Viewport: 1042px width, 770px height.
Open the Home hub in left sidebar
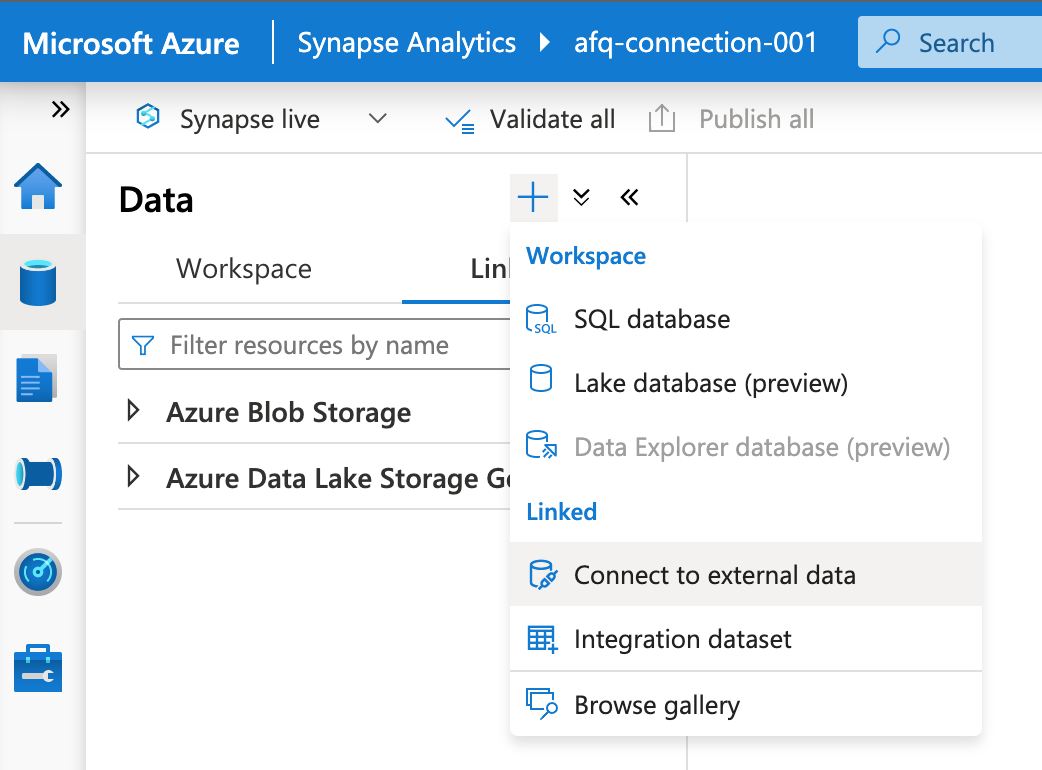(37, 185)
